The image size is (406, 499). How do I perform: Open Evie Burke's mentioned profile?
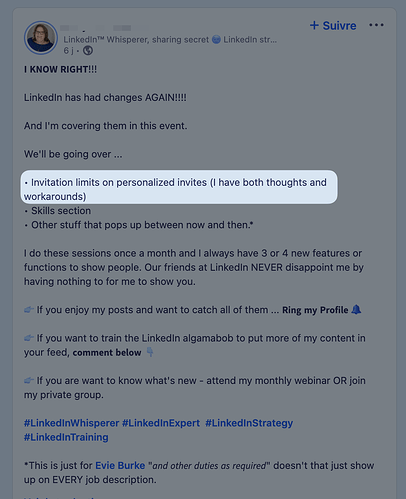coord(120,465)
